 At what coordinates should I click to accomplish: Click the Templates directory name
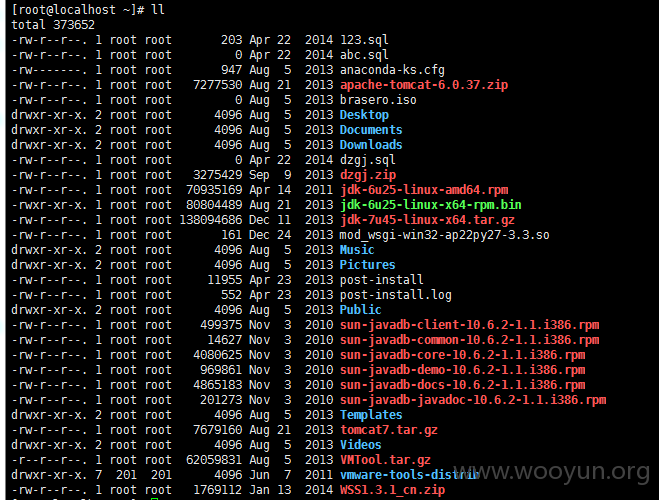click(x=371, y=415)
